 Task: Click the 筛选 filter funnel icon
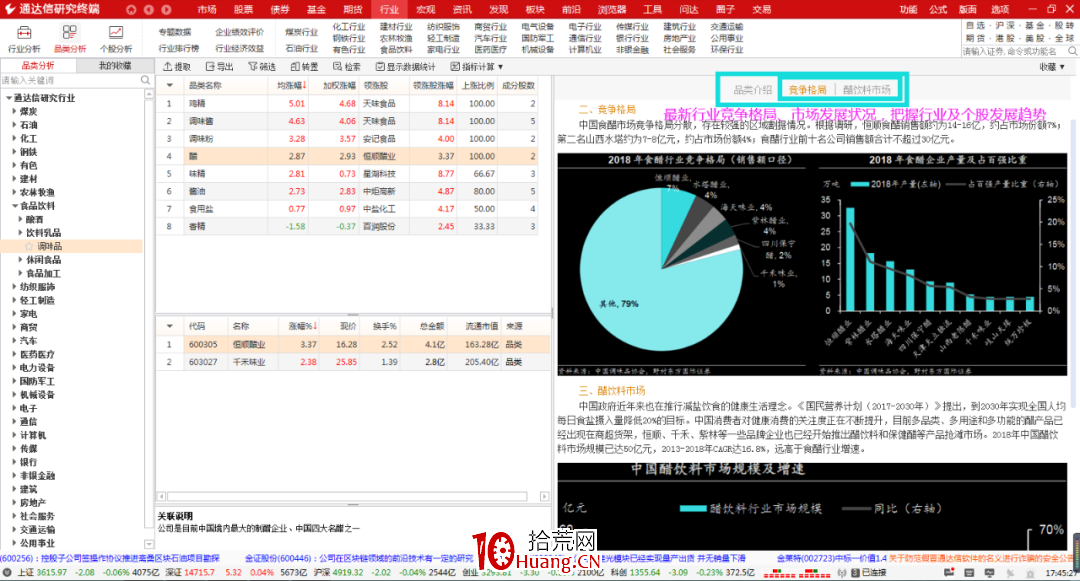pyautogui.click(x=253, y=67)
